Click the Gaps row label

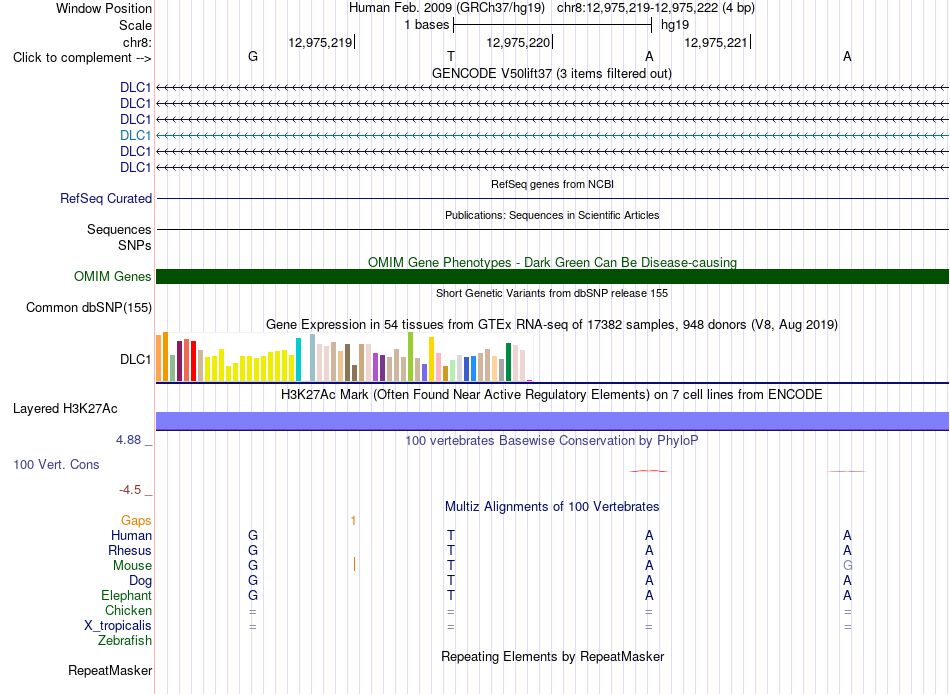pyautogui.click(x=136, y=520)
